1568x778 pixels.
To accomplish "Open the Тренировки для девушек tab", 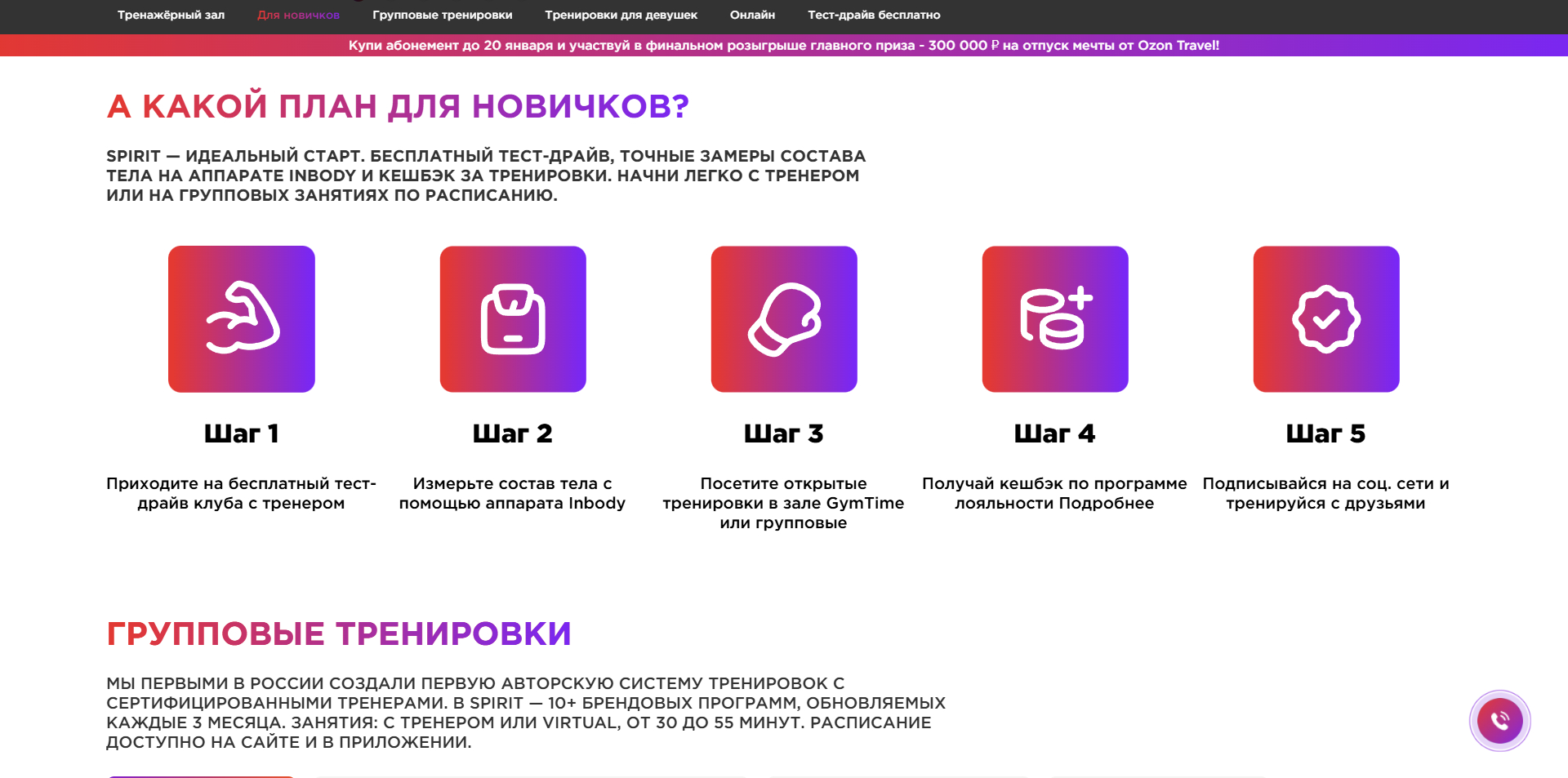I will click(x=621, y=15).
